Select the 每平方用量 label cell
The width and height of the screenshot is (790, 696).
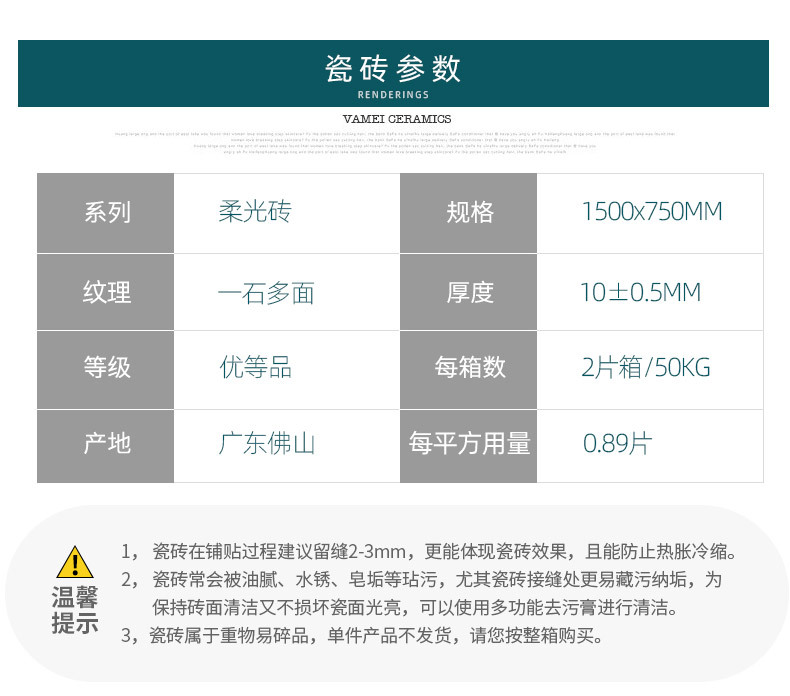pos(469,446)
